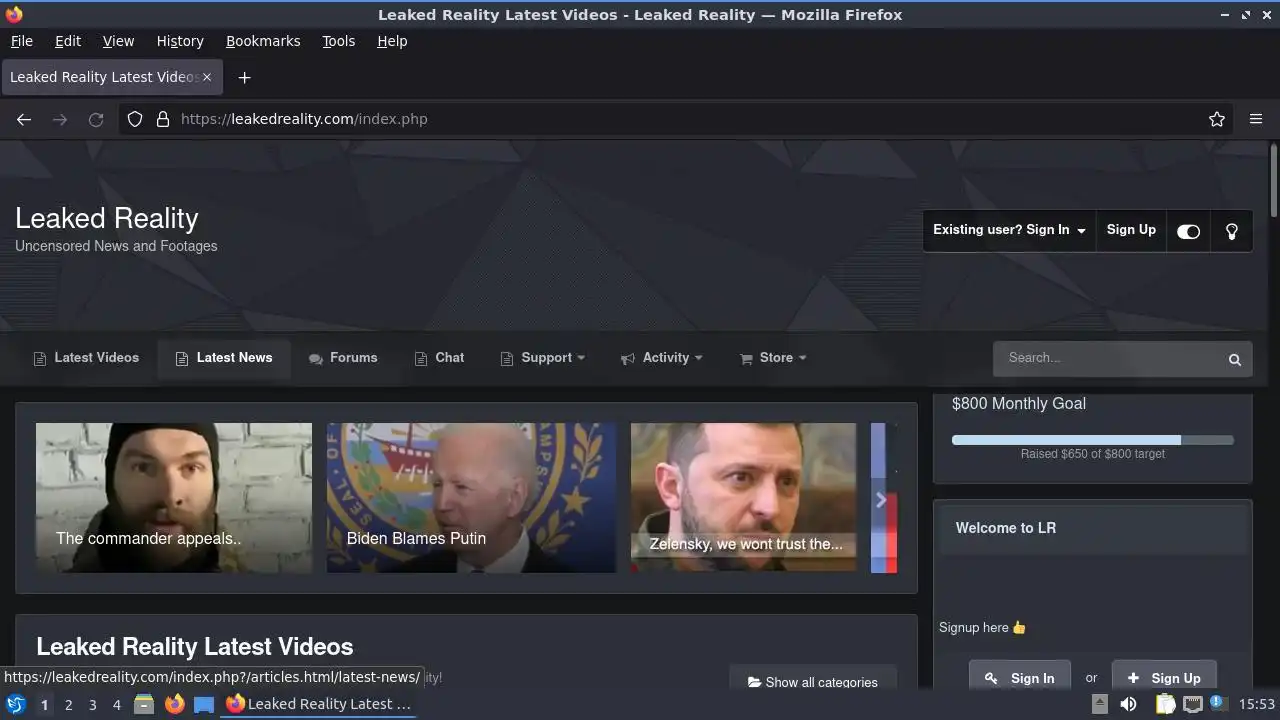This screenshot has width=1280, height=720.
Task: Click the clock showing 15:53
Action: click(x=1257, y=705)
